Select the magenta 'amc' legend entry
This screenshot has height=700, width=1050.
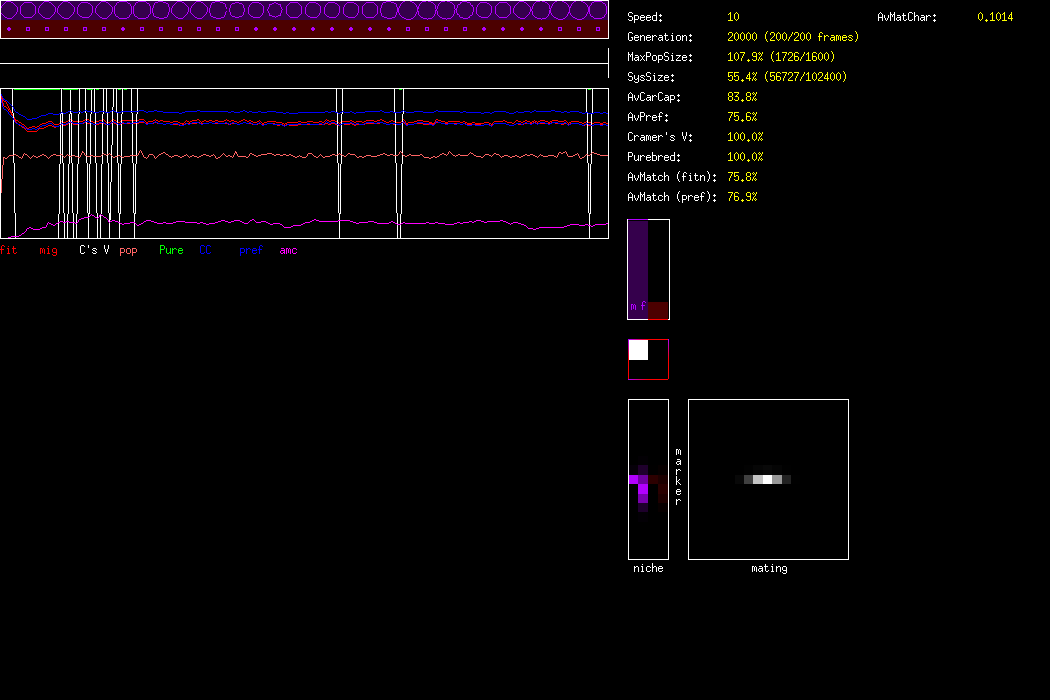tap(288, 250)
